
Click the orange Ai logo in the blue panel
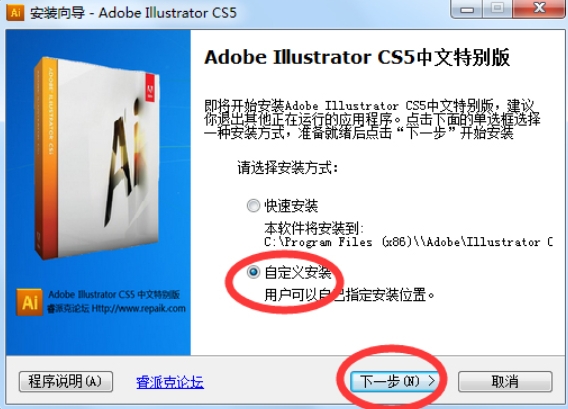click(29, 302)
